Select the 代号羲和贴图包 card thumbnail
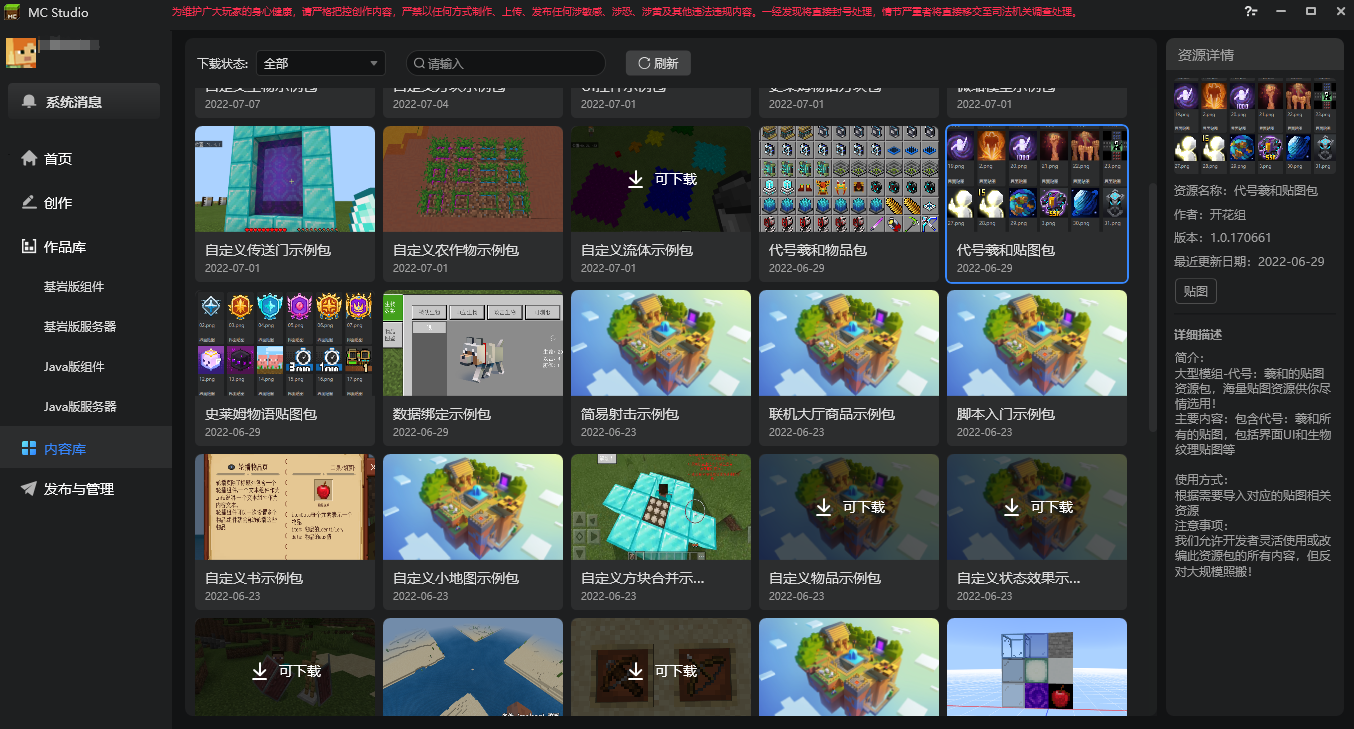 coord(1037,179)
